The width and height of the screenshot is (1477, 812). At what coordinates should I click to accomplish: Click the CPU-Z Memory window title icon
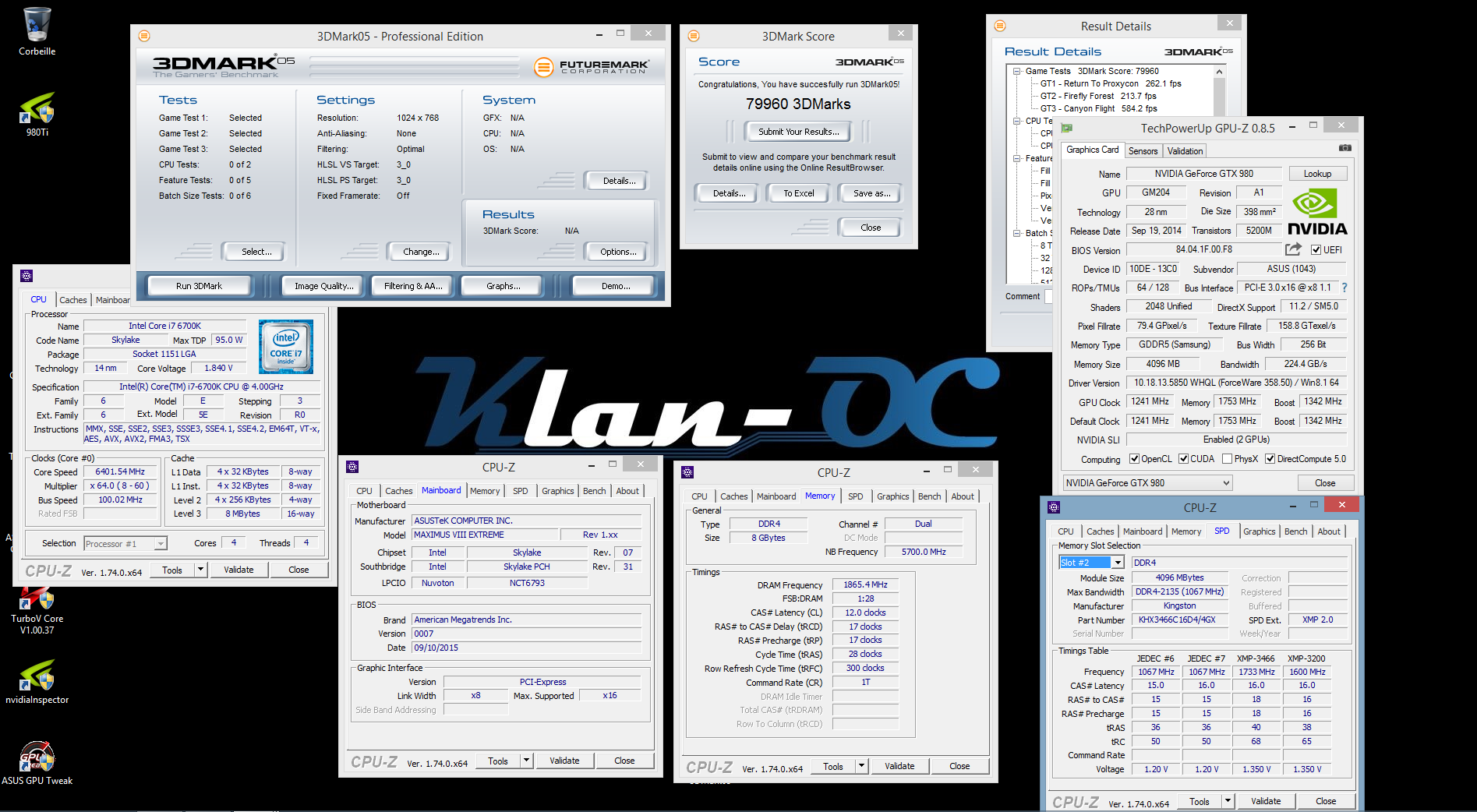(687, 472)
